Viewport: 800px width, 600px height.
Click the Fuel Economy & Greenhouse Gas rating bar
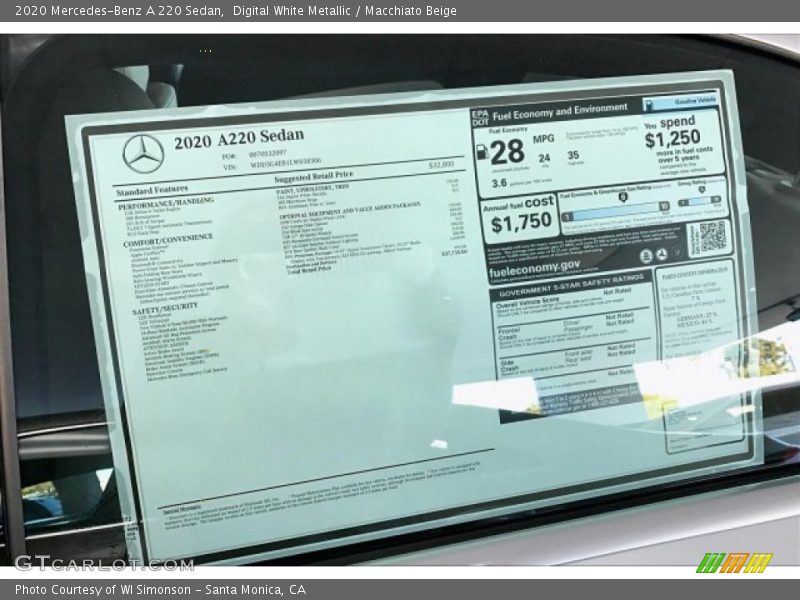point(616,209)
